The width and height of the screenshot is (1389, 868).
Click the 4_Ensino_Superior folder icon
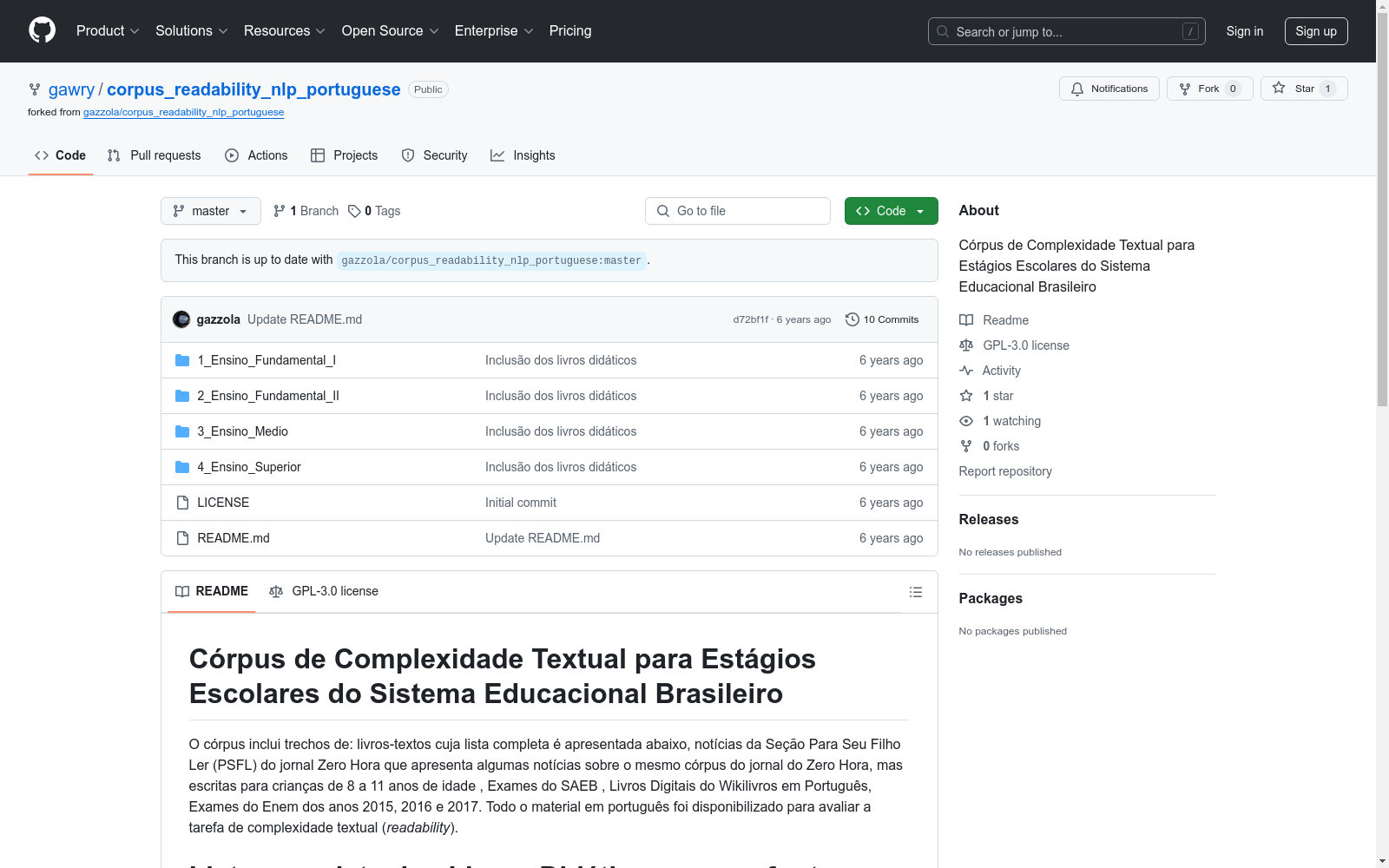point(182,467)
